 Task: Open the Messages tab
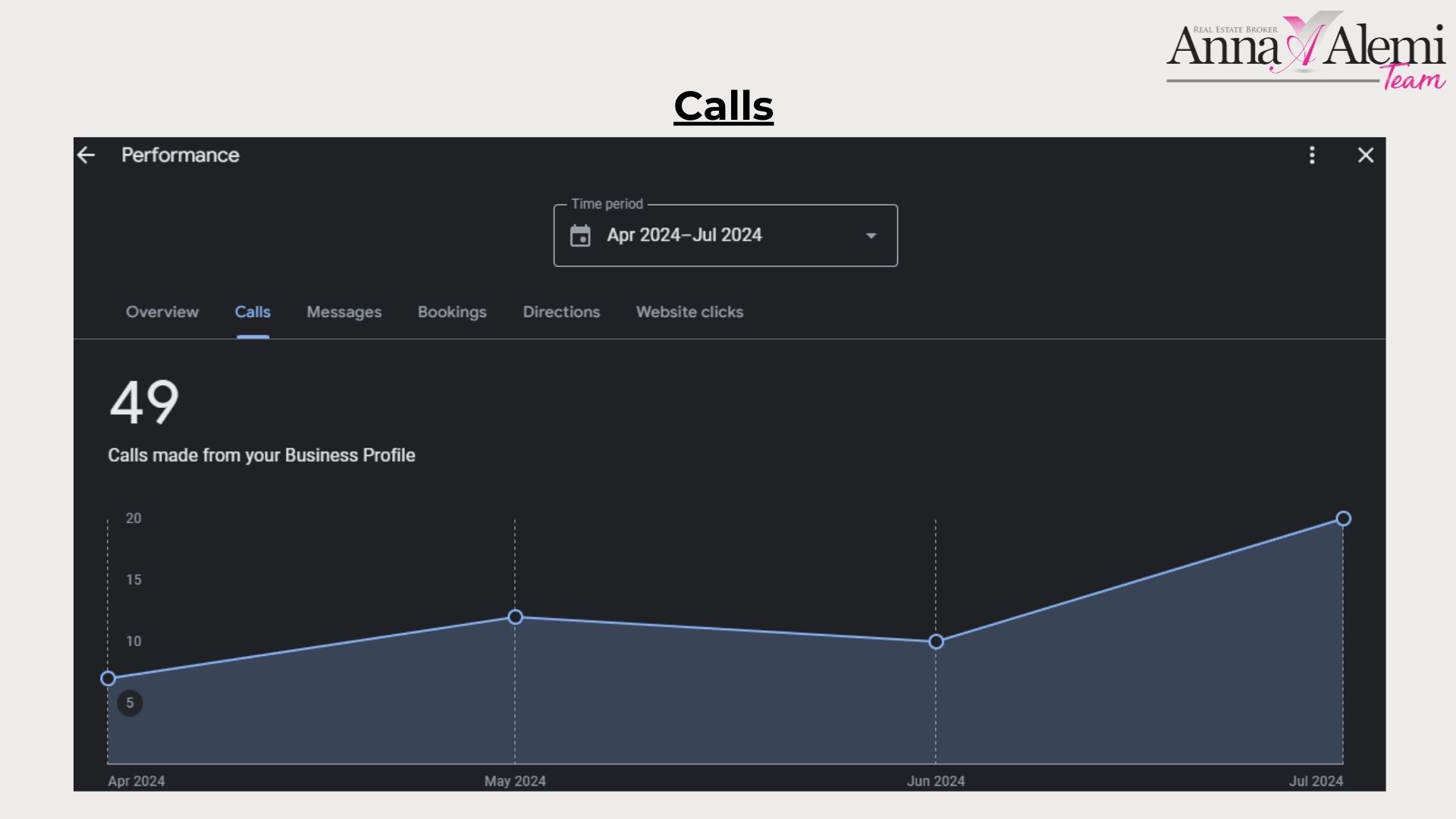pyautogui.click(x=344, y=312)
